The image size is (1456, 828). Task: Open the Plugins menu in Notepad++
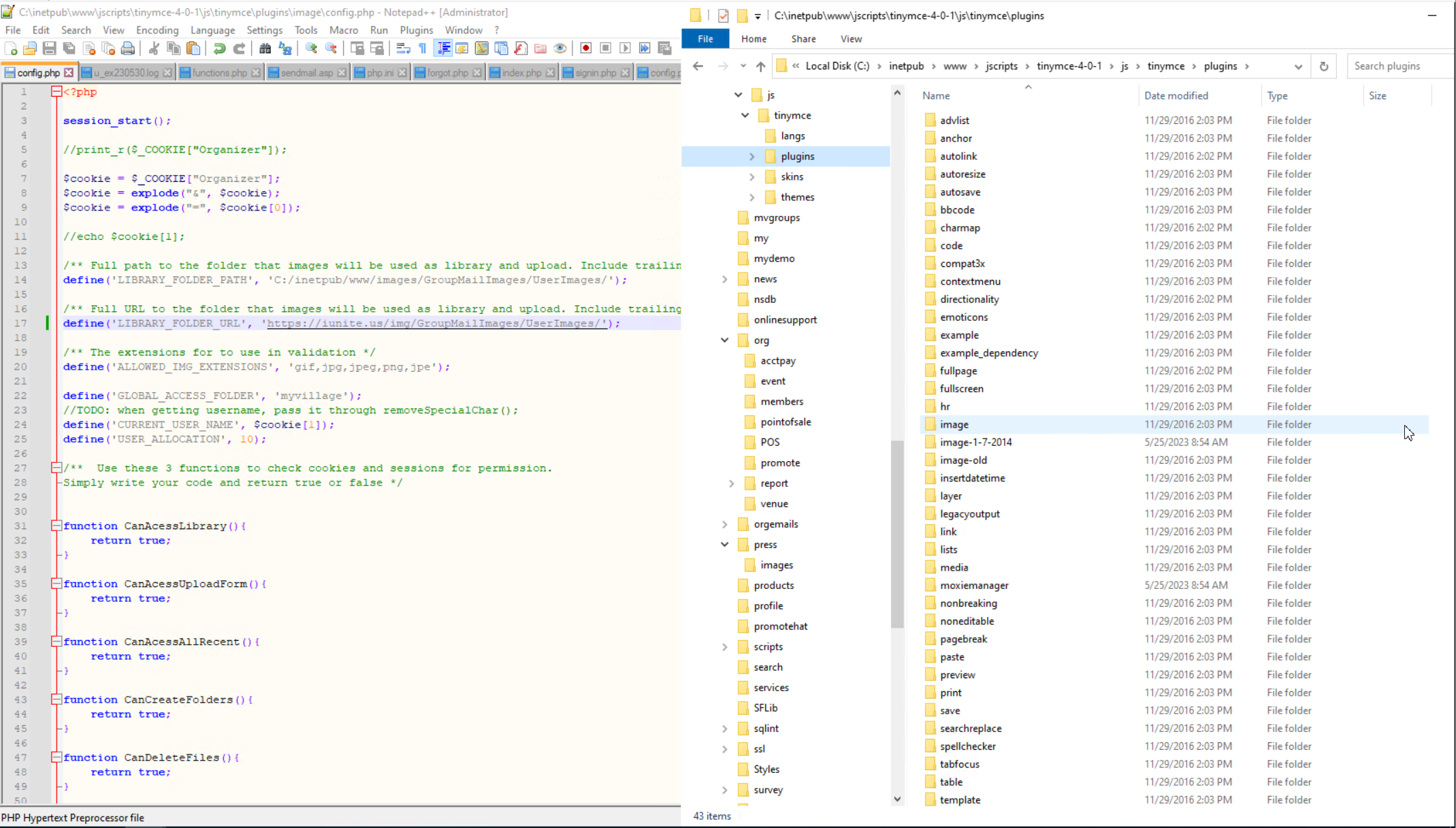point(416,30)
